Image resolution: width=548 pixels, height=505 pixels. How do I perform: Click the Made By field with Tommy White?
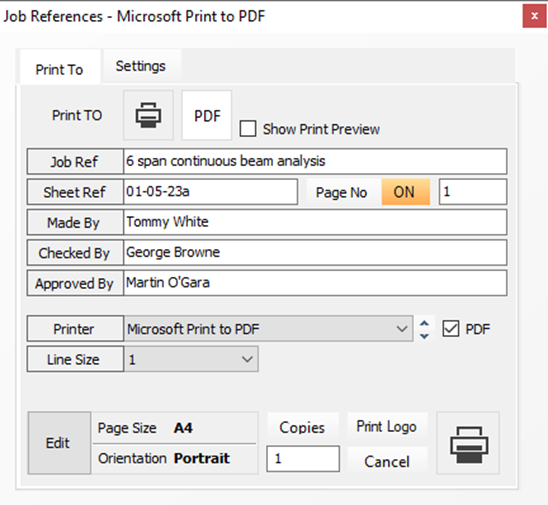point(315,222)
